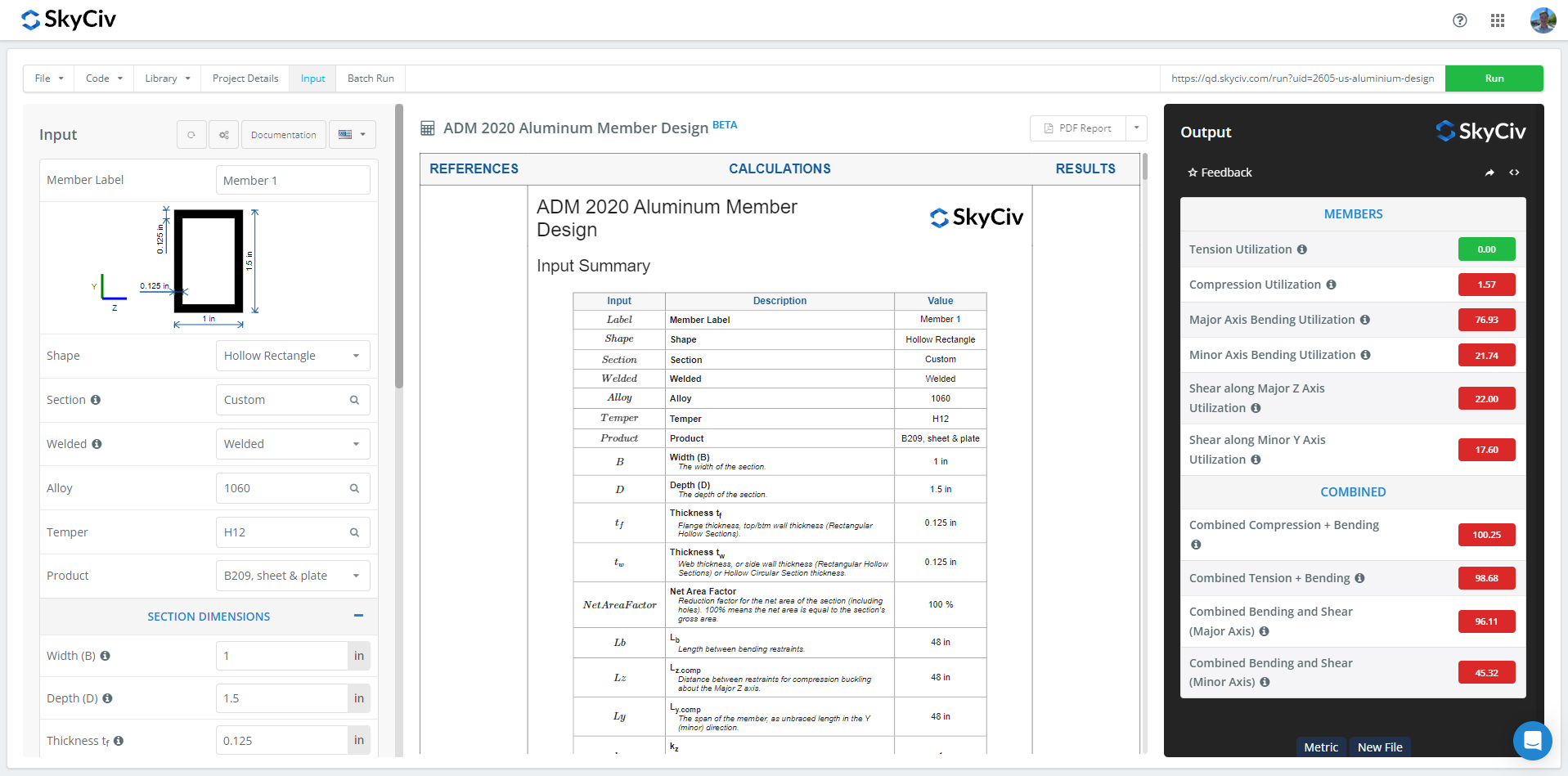The image size is (1568, 776).
Task: Click the user profile avatar
Action: point(1543,20)
